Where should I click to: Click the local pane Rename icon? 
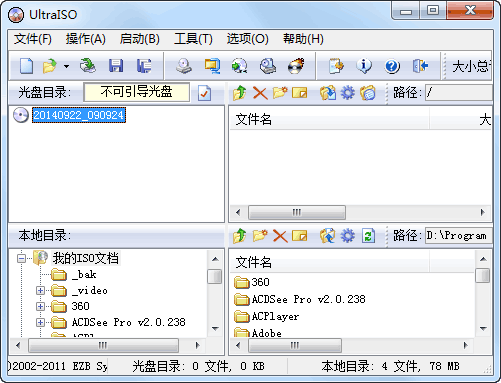coord(300,236)
